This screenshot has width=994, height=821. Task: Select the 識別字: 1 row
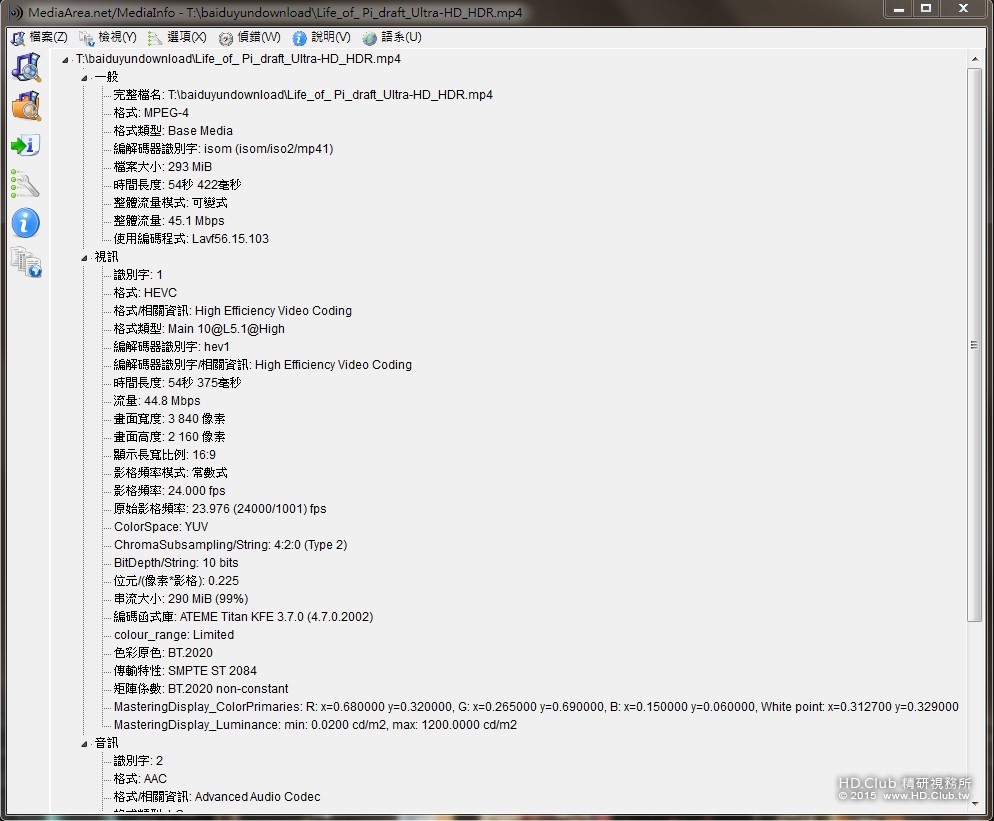tap(138, 275)
